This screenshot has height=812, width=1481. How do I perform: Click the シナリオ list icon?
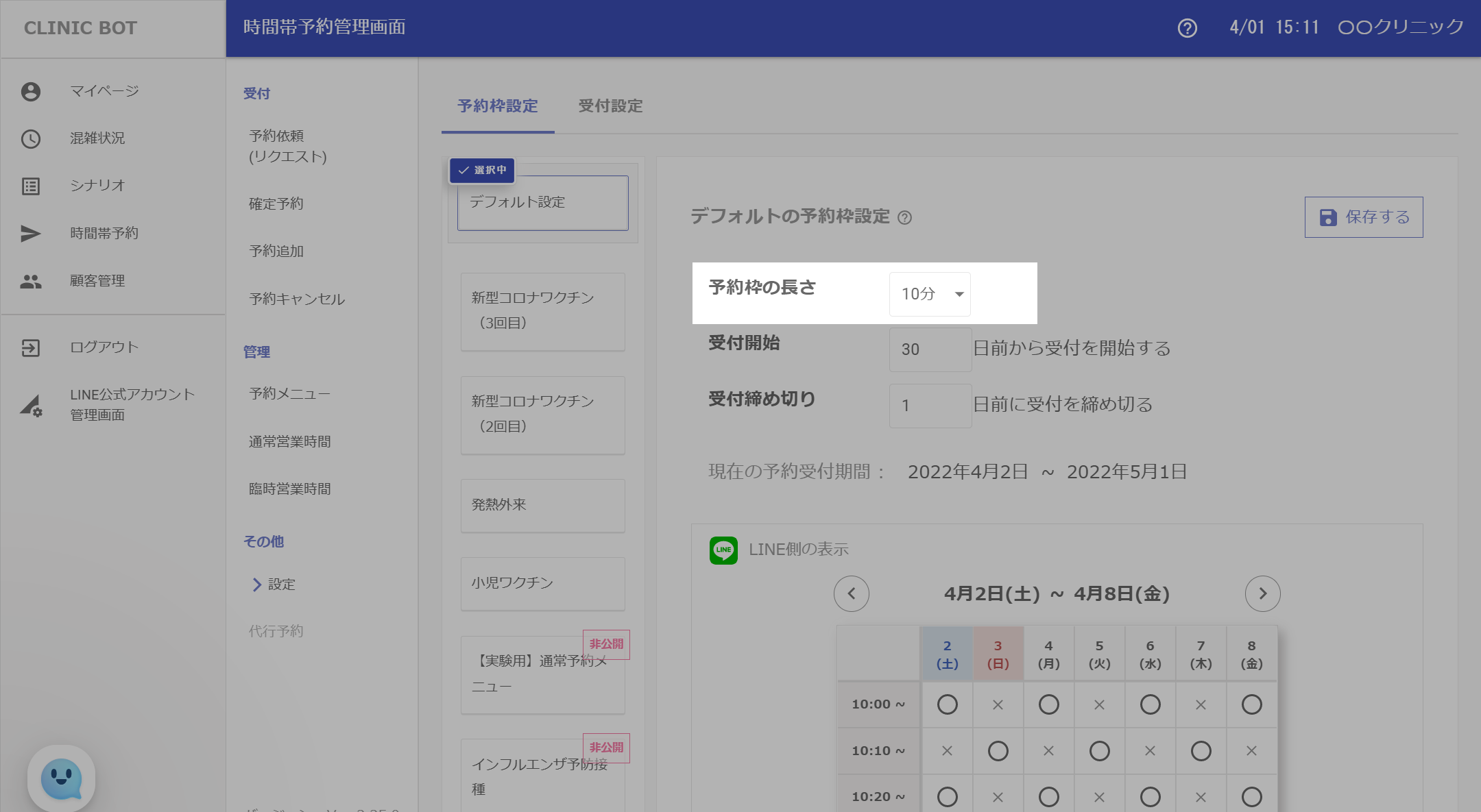(x=31, y=186)
